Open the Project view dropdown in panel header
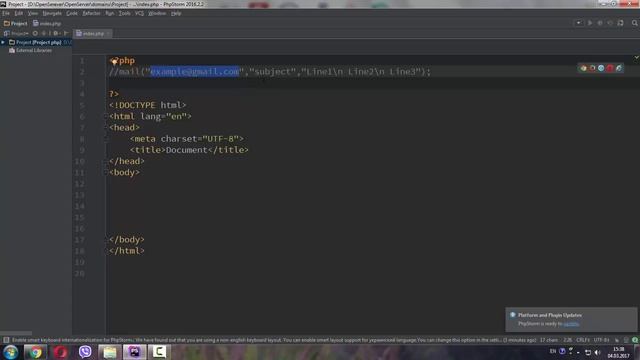Image resolution: width=640 pixels, height=360 pixels. pos(16,33)
